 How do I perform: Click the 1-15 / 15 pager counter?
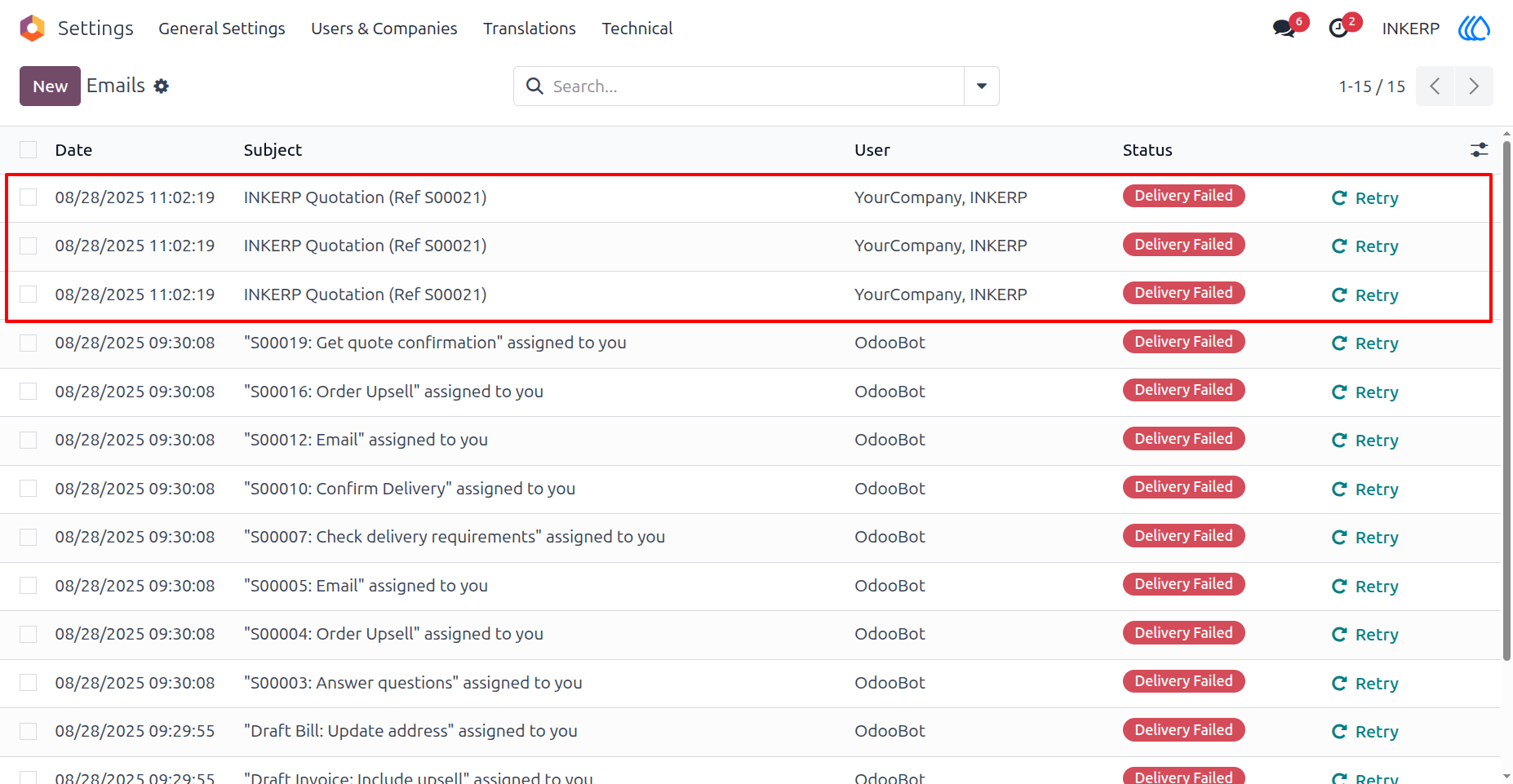pyautogui.click(x=1372, y=86)
